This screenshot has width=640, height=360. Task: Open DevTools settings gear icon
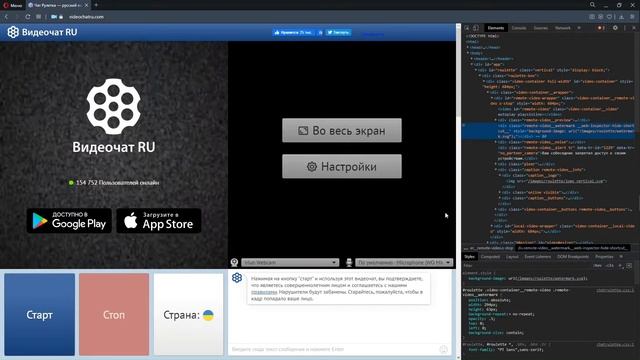[x=615, y=28]
